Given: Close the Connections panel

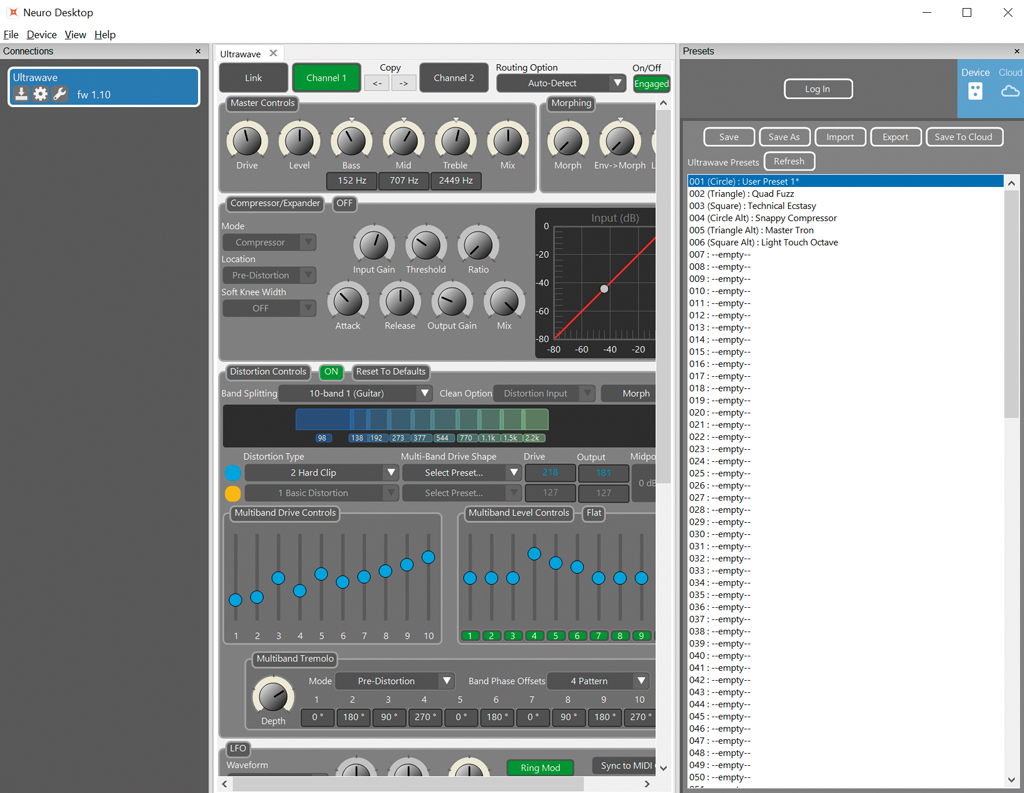Looking at the screenshot, I should (198, 51).
